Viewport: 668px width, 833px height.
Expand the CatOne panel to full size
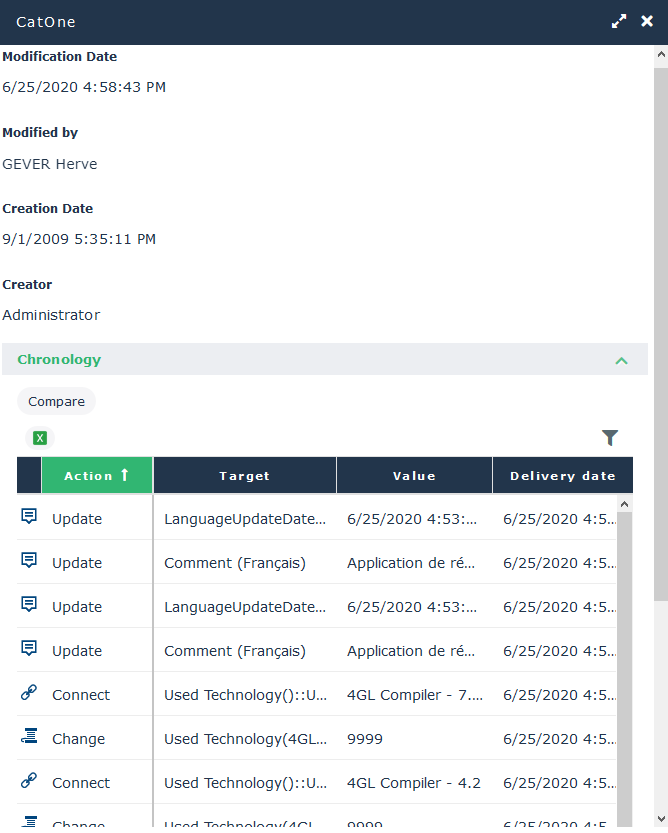coord(620,21)
